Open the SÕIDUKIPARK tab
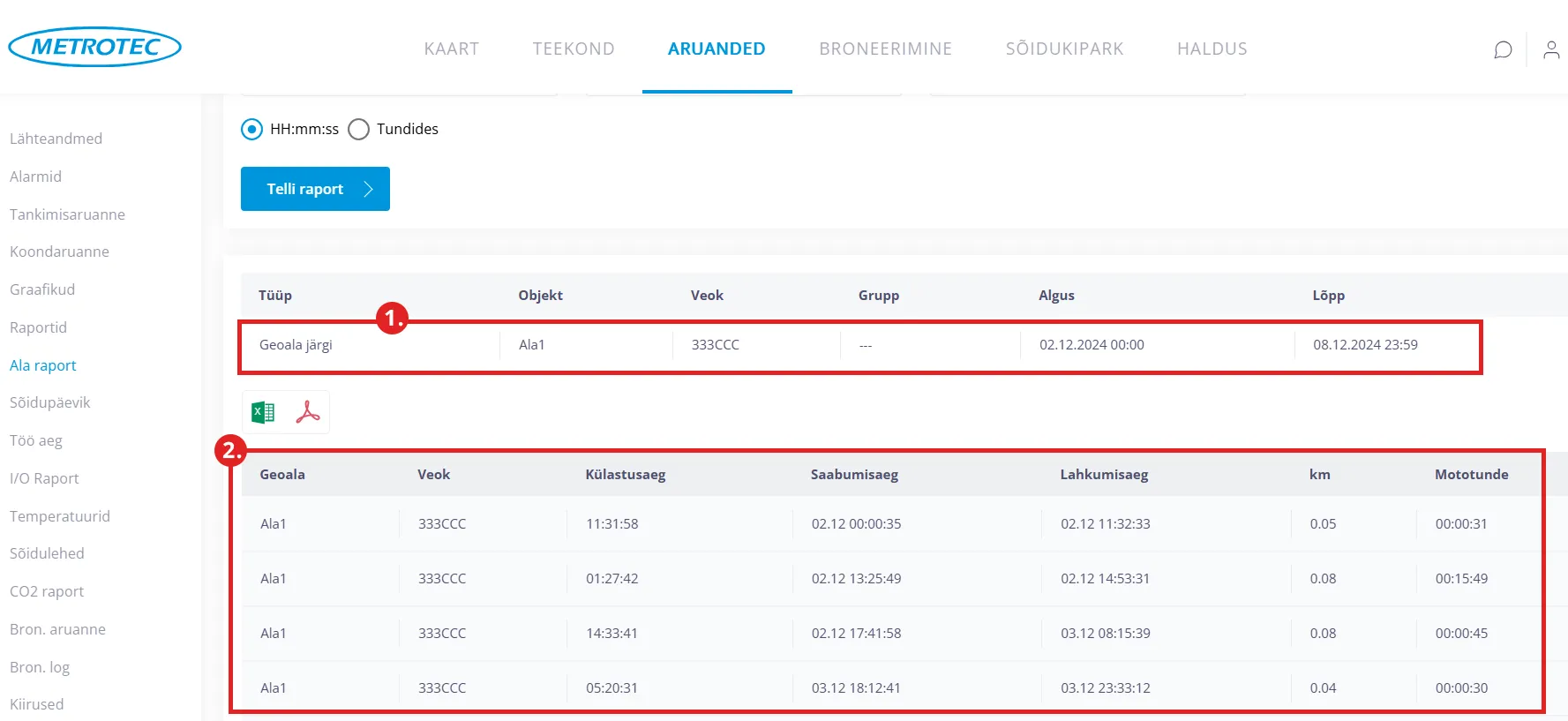 pyautogui.click(x=1064, y=49)
